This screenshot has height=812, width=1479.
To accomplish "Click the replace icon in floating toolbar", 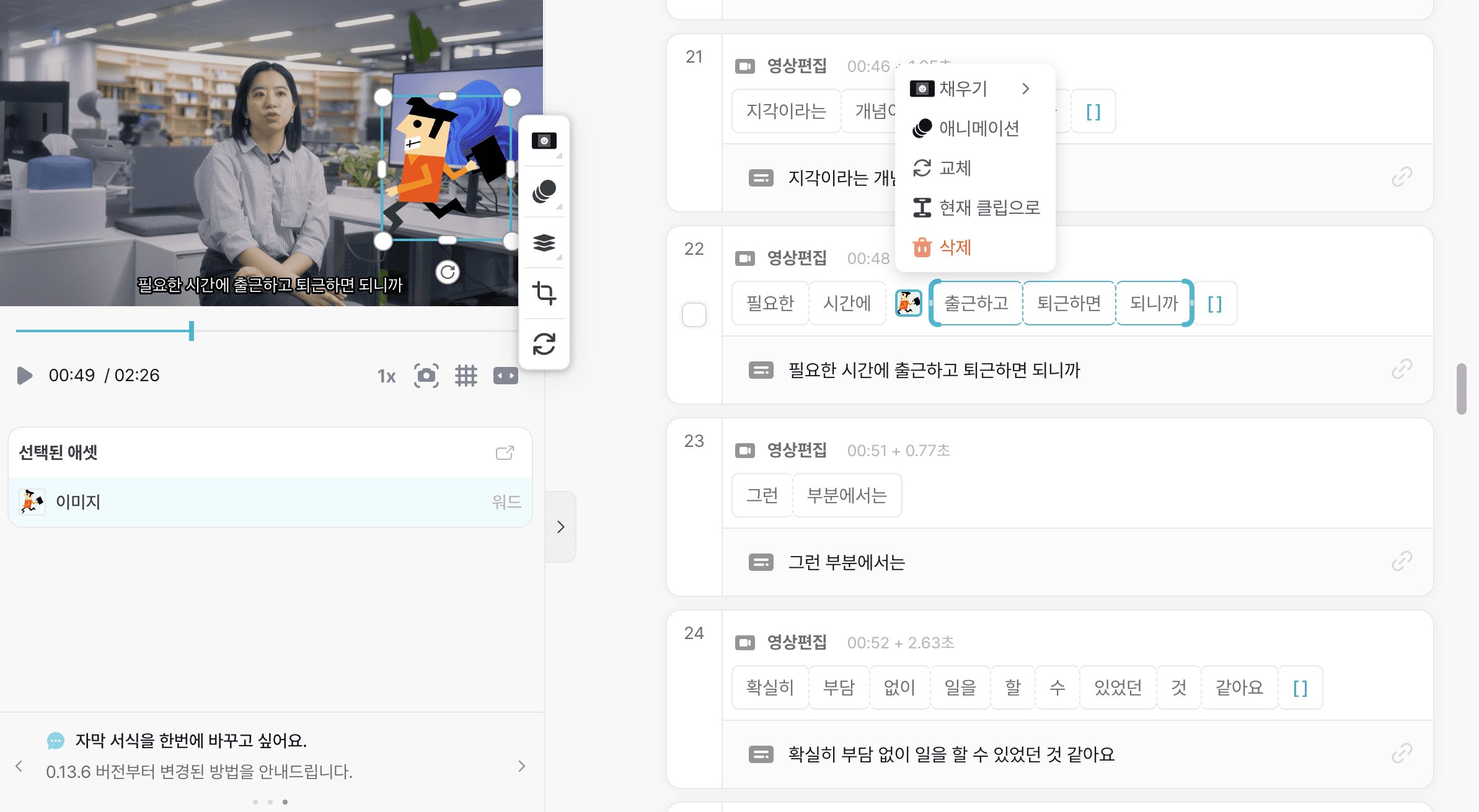I will (x=544, y=344).
